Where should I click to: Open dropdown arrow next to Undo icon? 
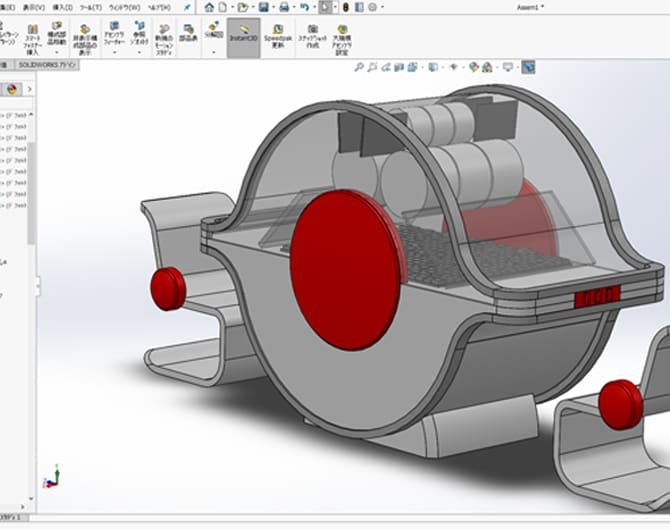(x=314, y=7)
